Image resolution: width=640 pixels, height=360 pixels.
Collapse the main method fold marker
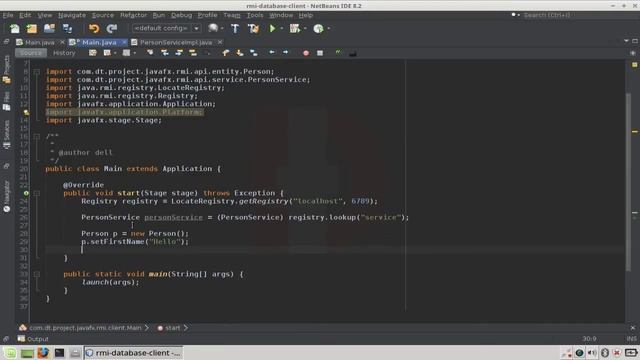pyautogui.click(x=36, y=274)
